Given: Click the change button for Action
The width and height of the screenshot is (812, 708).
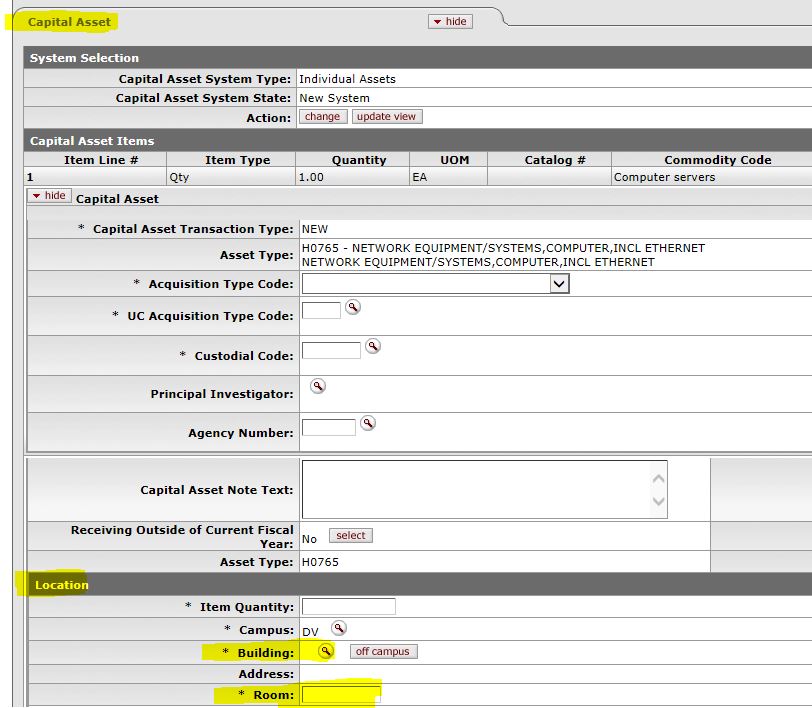Looking at the screenshot, I should pos(322,117).
